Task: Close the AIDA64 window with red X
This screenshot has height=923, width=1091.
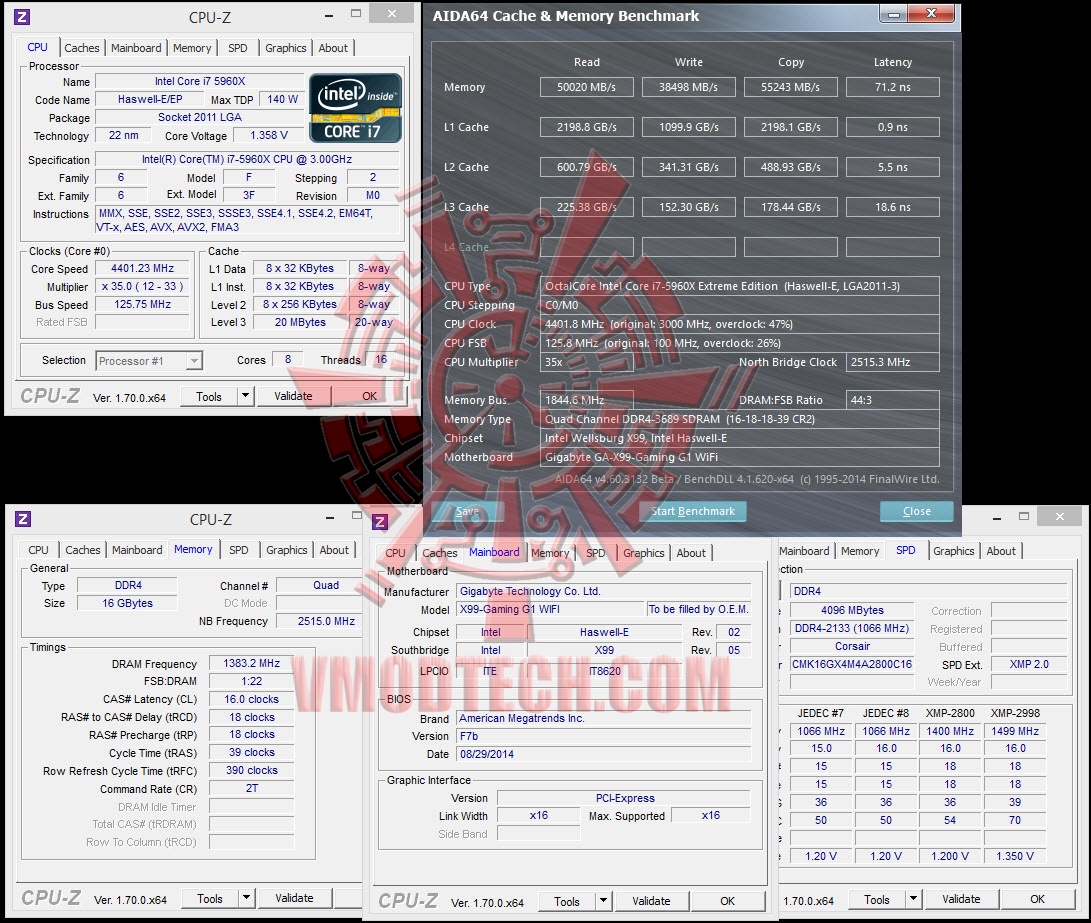Action: (932, 14)
